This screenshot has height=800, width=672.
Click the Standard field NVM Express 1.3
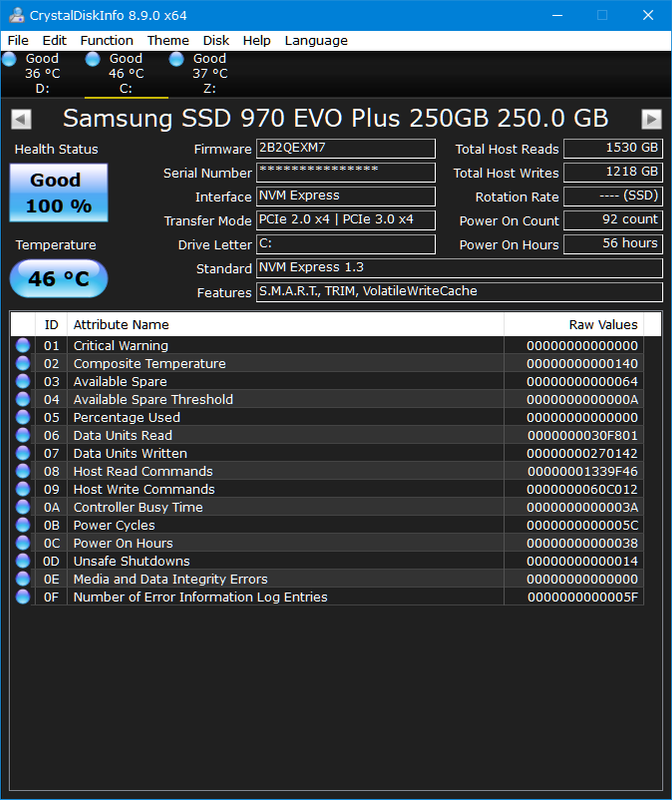tap(459, 268)
